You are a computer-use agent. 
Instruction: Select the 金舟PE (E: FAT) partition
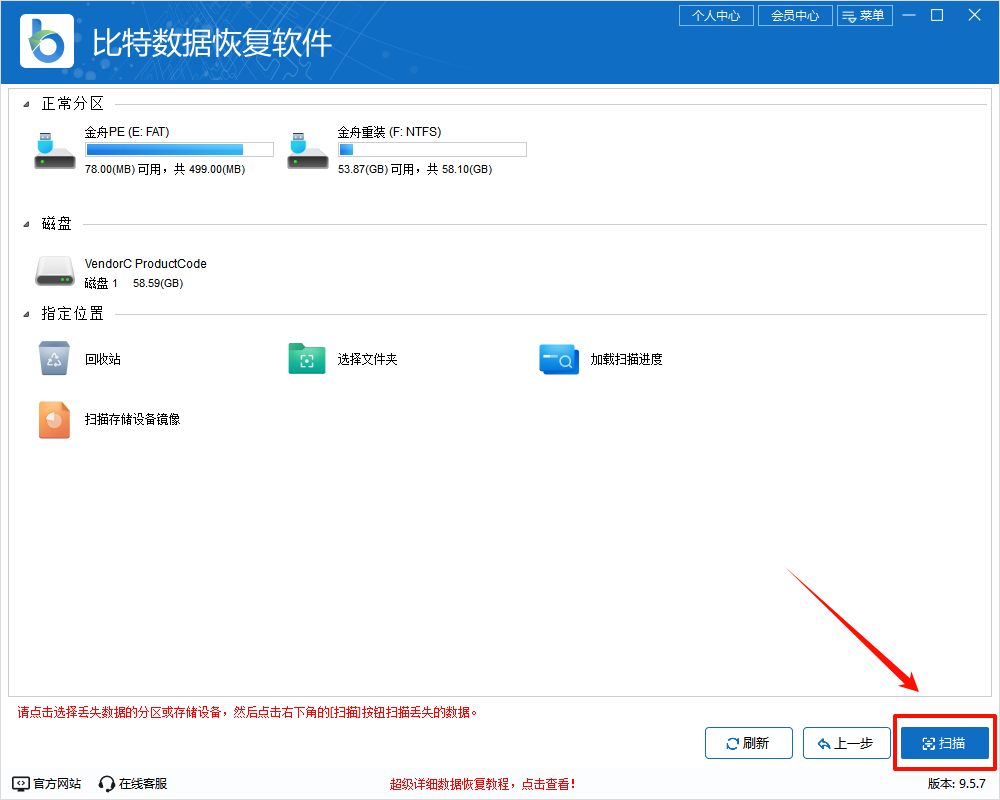[150, 149]
